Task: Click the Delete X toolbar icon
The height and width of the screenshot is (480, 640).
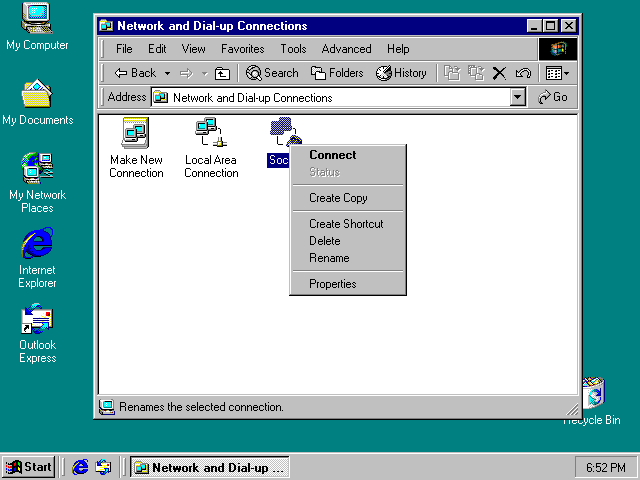Action: pyautogui.click(x=499, y=73)
